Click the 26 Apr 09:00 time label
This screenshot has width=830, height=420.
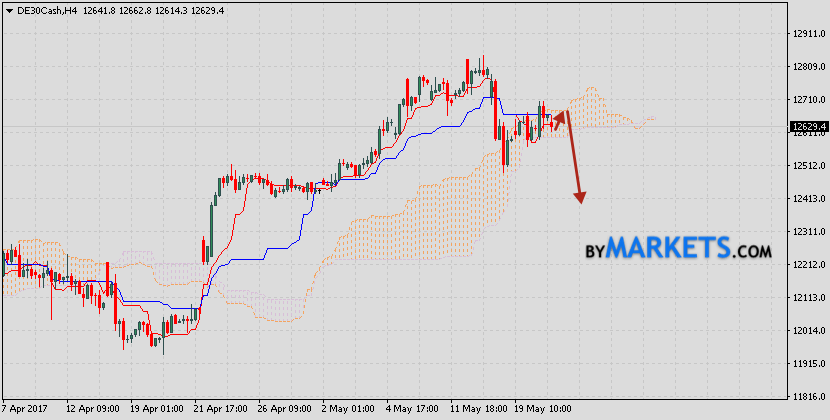click(x=285, y=409)
